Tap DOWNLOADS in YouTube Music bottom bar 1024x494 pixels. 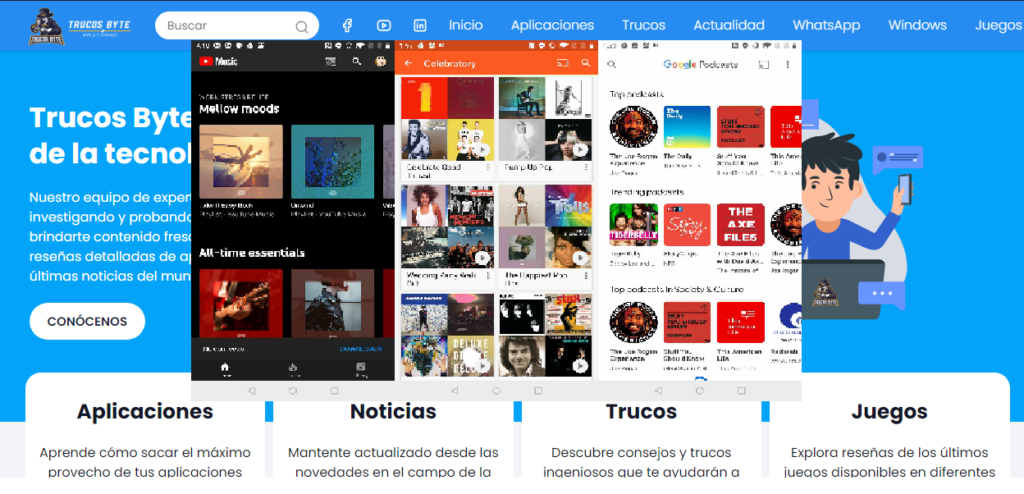[361, 349]
